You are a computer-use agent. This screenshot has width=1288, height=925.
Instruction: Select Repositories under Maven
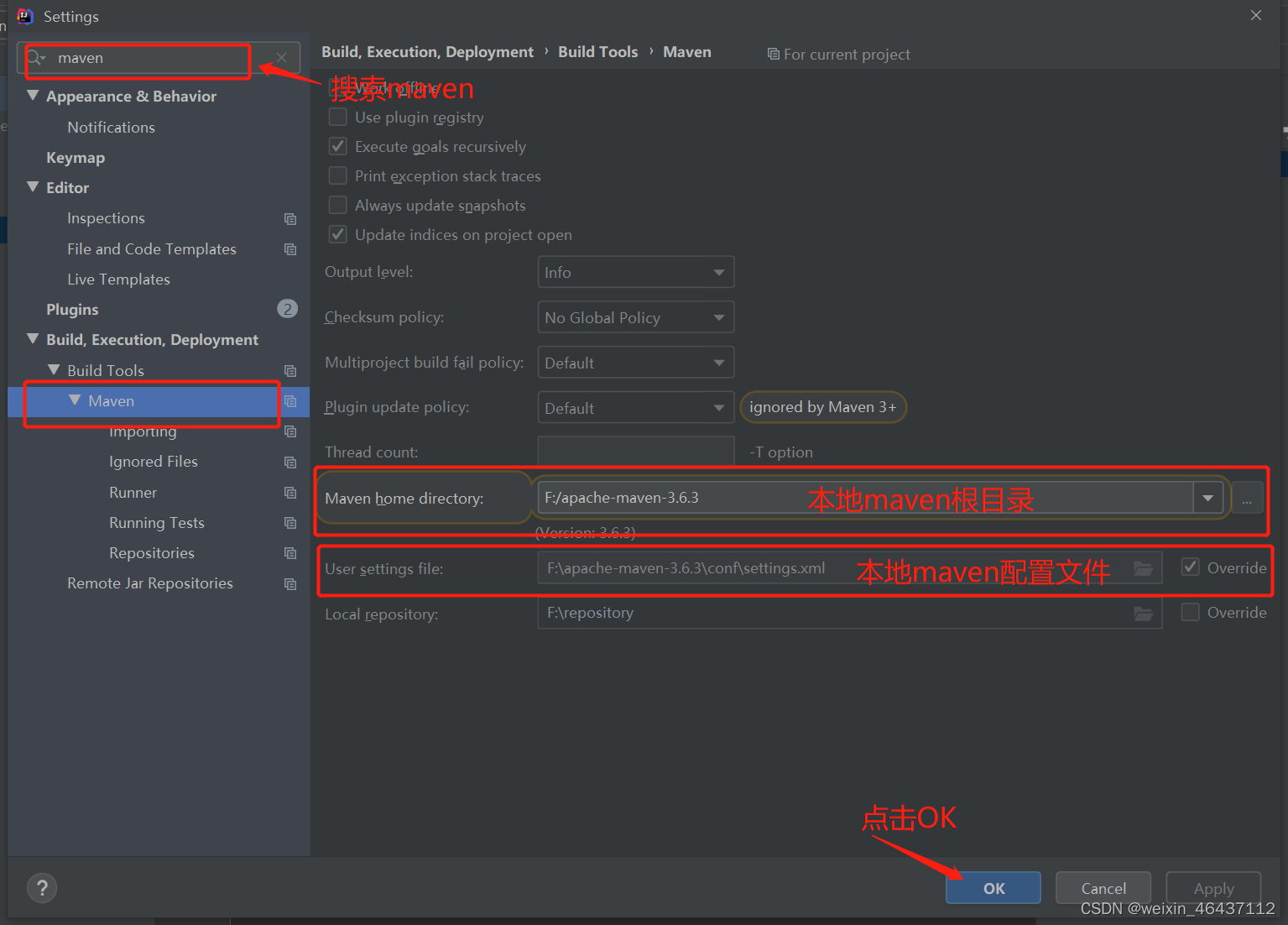coord(152,553)
